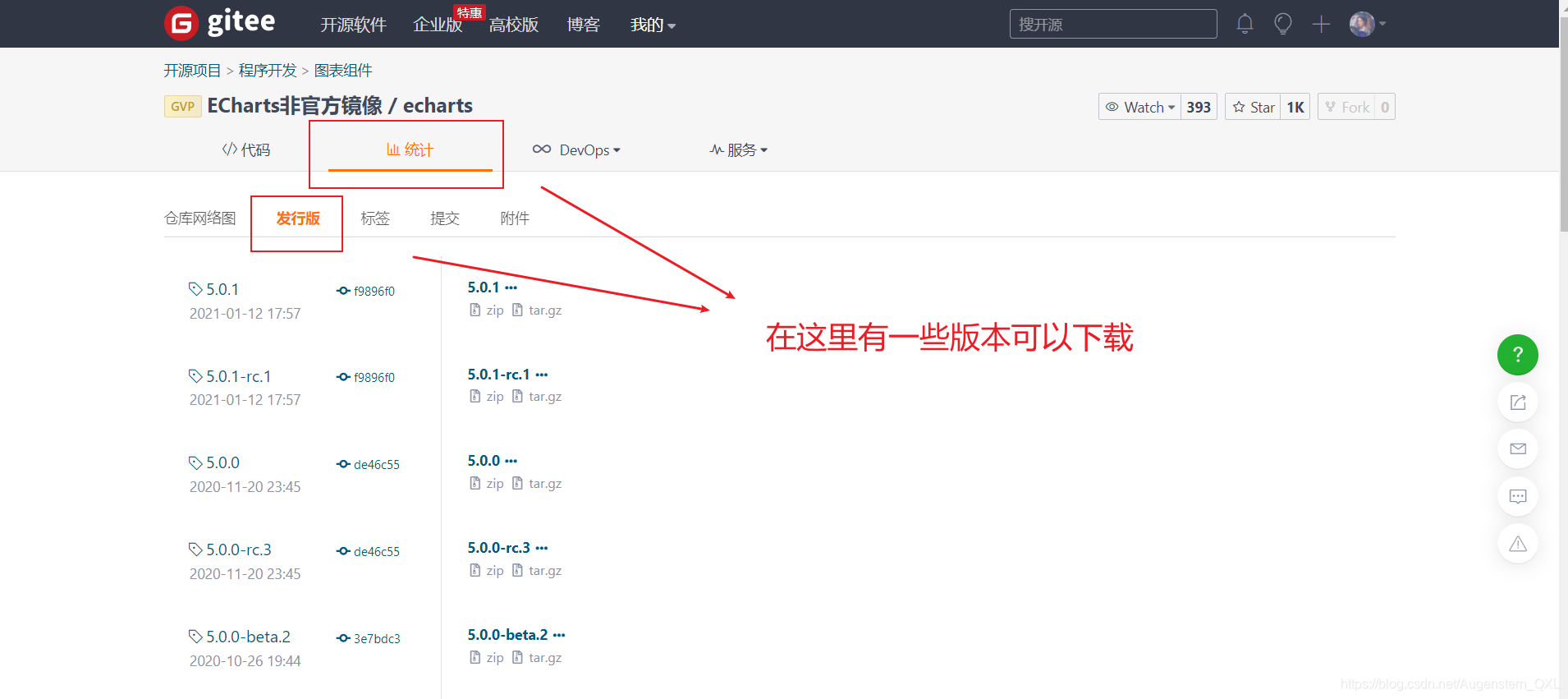Open the 5.0.0-rc.3 tag link
The height and width of the screenshot is (699, 1568).
pos(230,550)
